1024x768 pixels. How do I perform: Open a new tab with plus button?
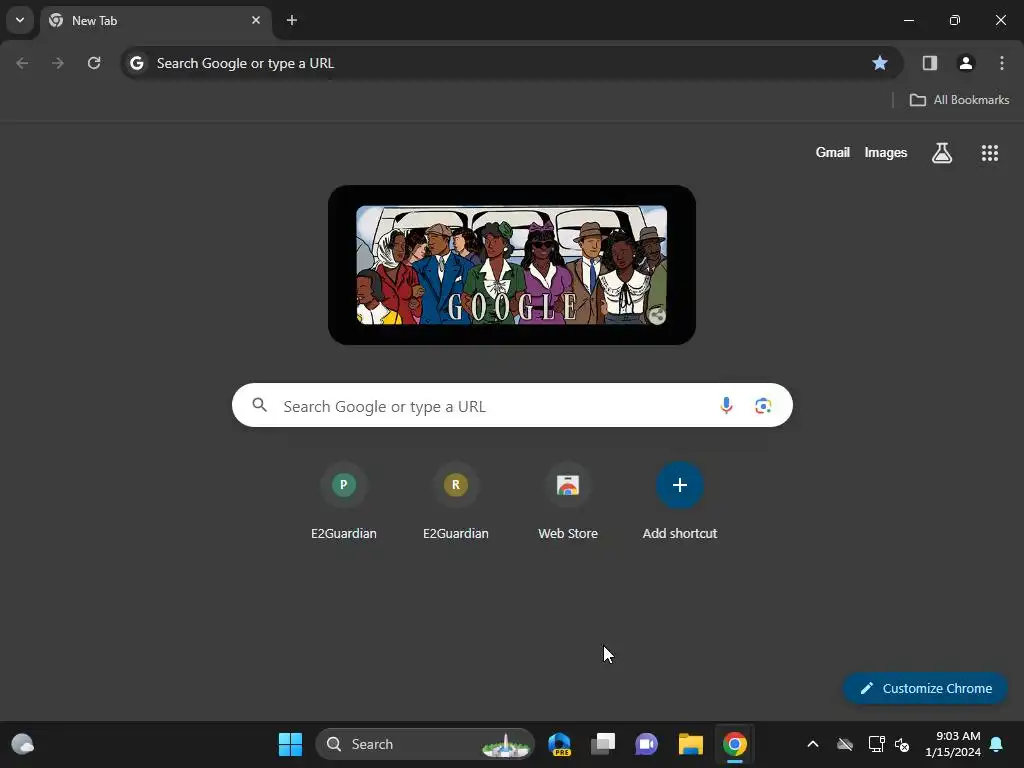[x=292, y=20]
